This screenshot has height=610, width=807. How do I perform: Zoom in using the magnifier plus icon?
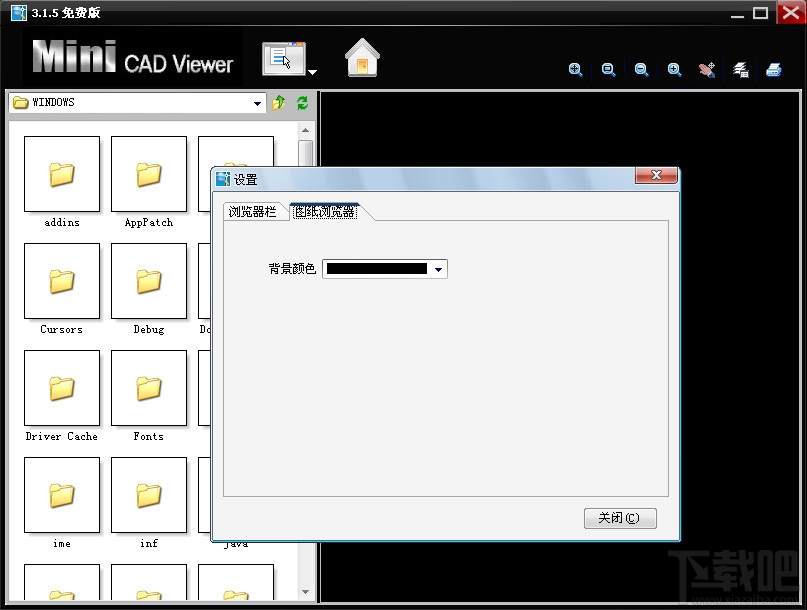pyautogui.click(x=674, y=70)
